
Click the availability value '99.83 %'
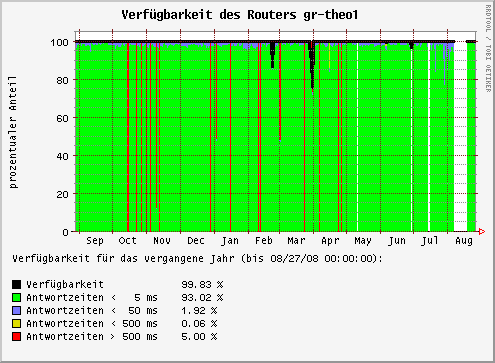point(202,285)
